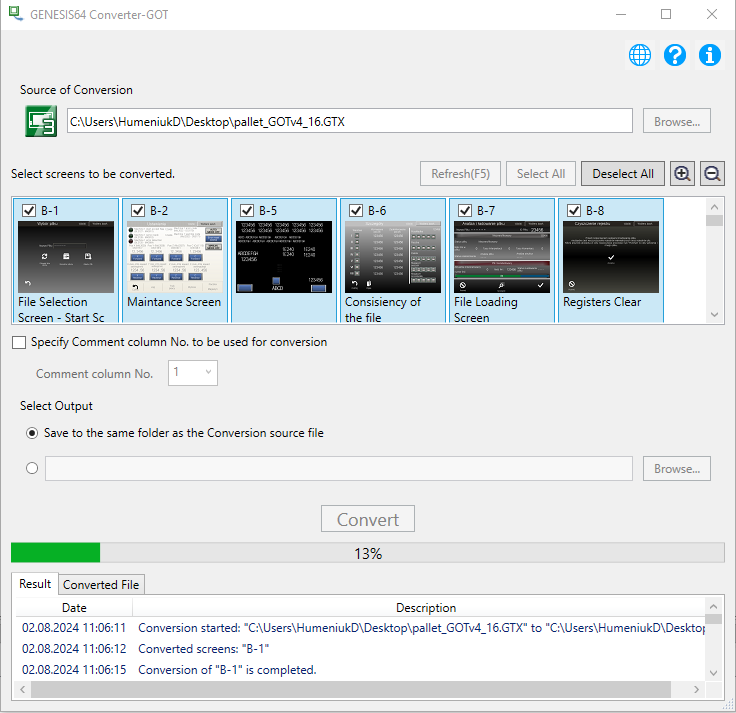Click the output folder path input field
Screen dimensions: 736x713
338,468
